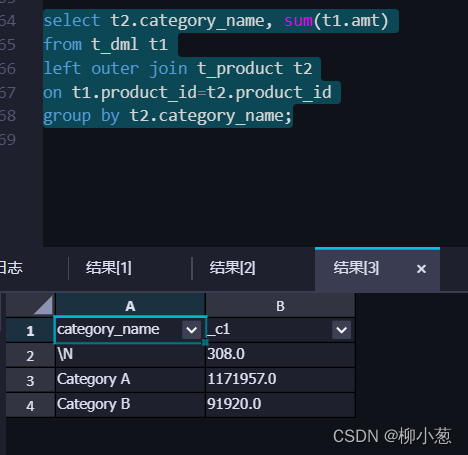Close the 结果[3] tab

coord(421,269)
